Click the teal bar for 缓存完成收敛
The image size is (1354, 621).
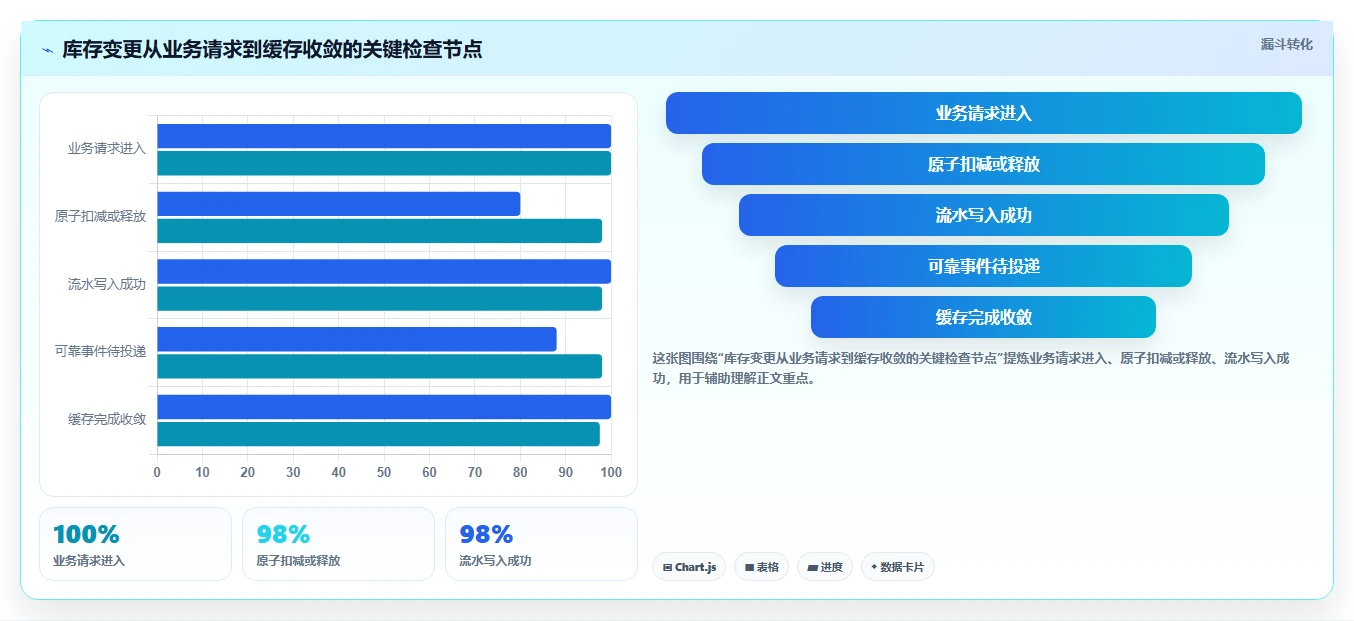[379, 434]
